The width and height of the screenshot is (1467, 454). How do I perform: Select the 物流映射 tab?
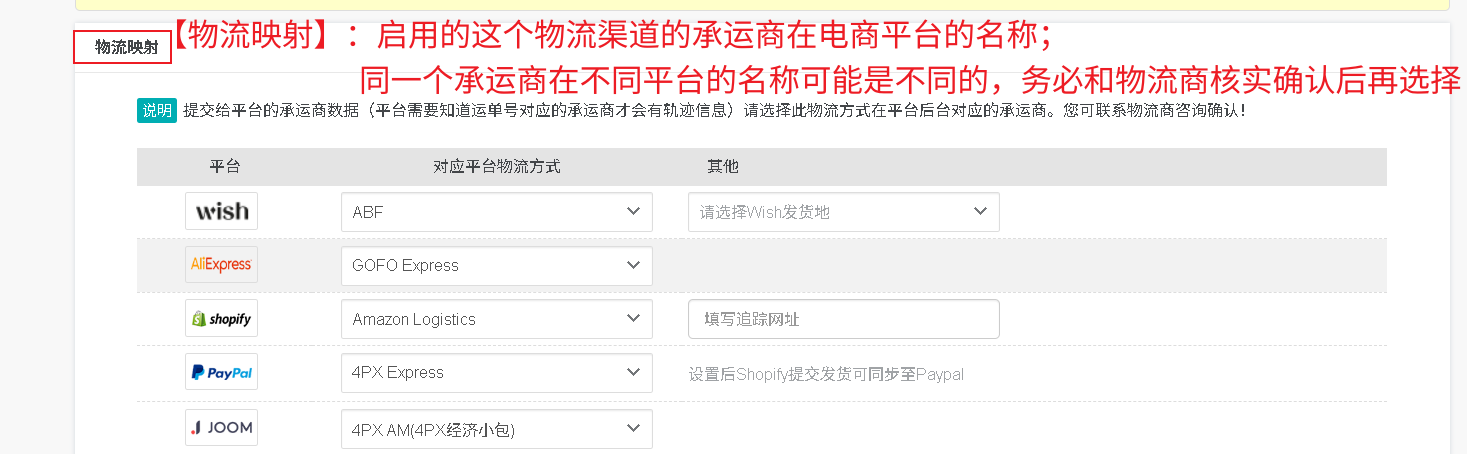coord(123,47)
